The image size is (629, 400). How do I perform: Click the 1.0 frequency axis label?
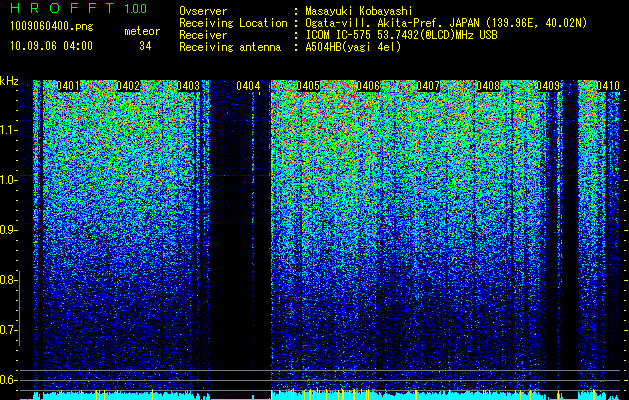coord(8,180)
